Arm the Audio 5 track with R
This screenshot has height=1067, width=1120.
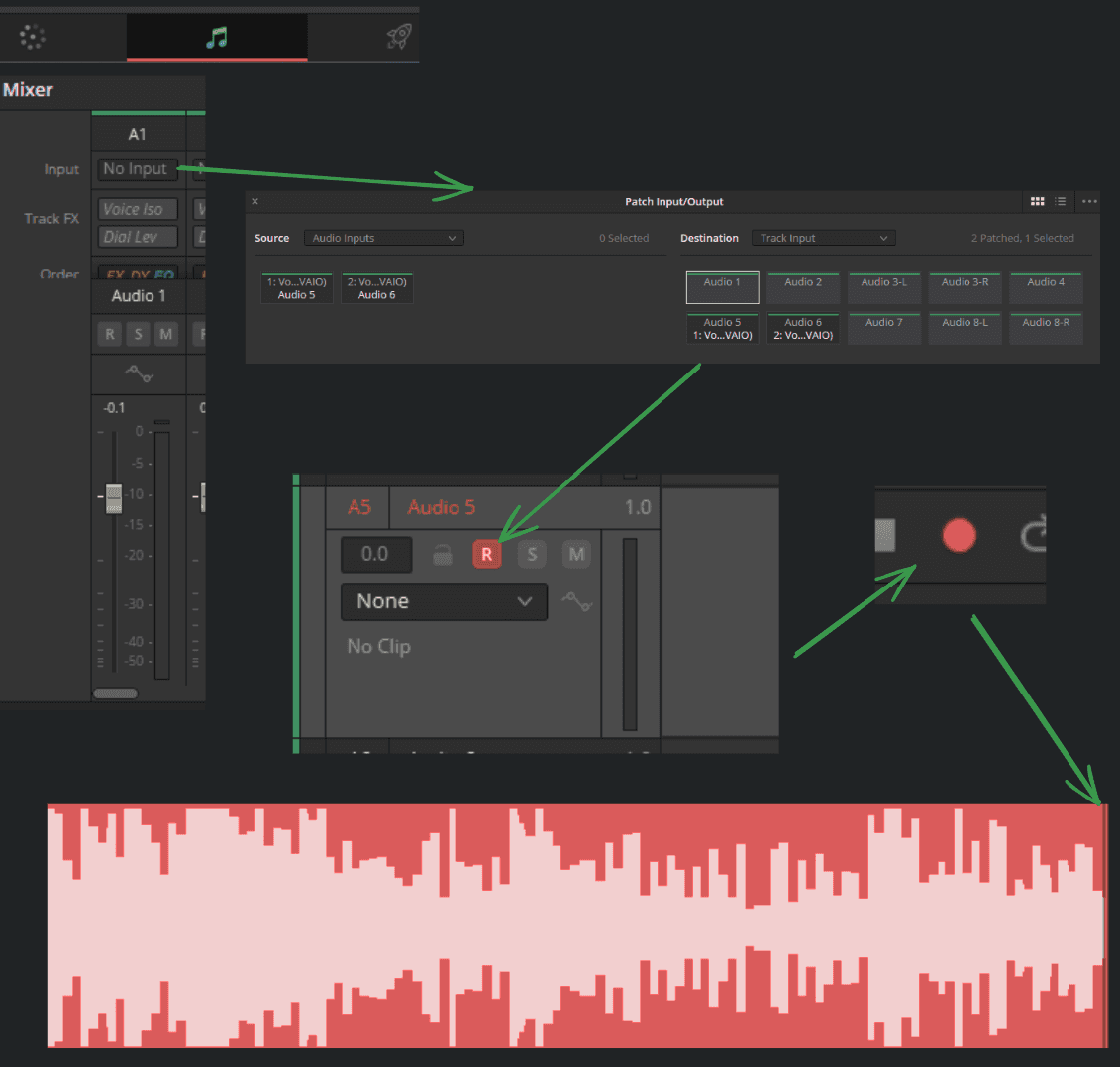coord(487,554)
